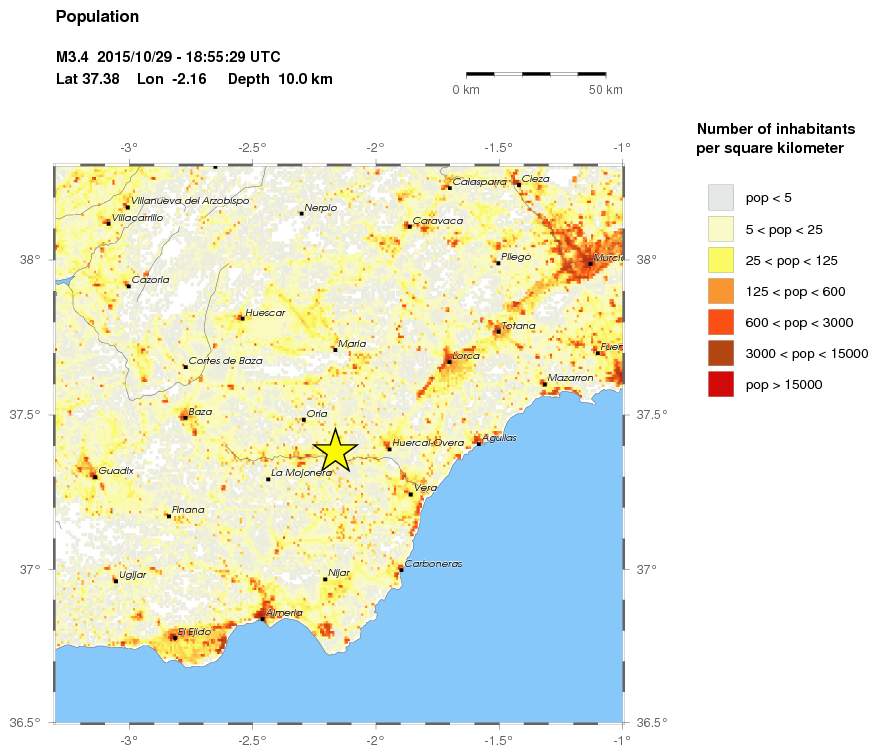
Task: Select the 'Finana' town label
Action: (188, 510)
